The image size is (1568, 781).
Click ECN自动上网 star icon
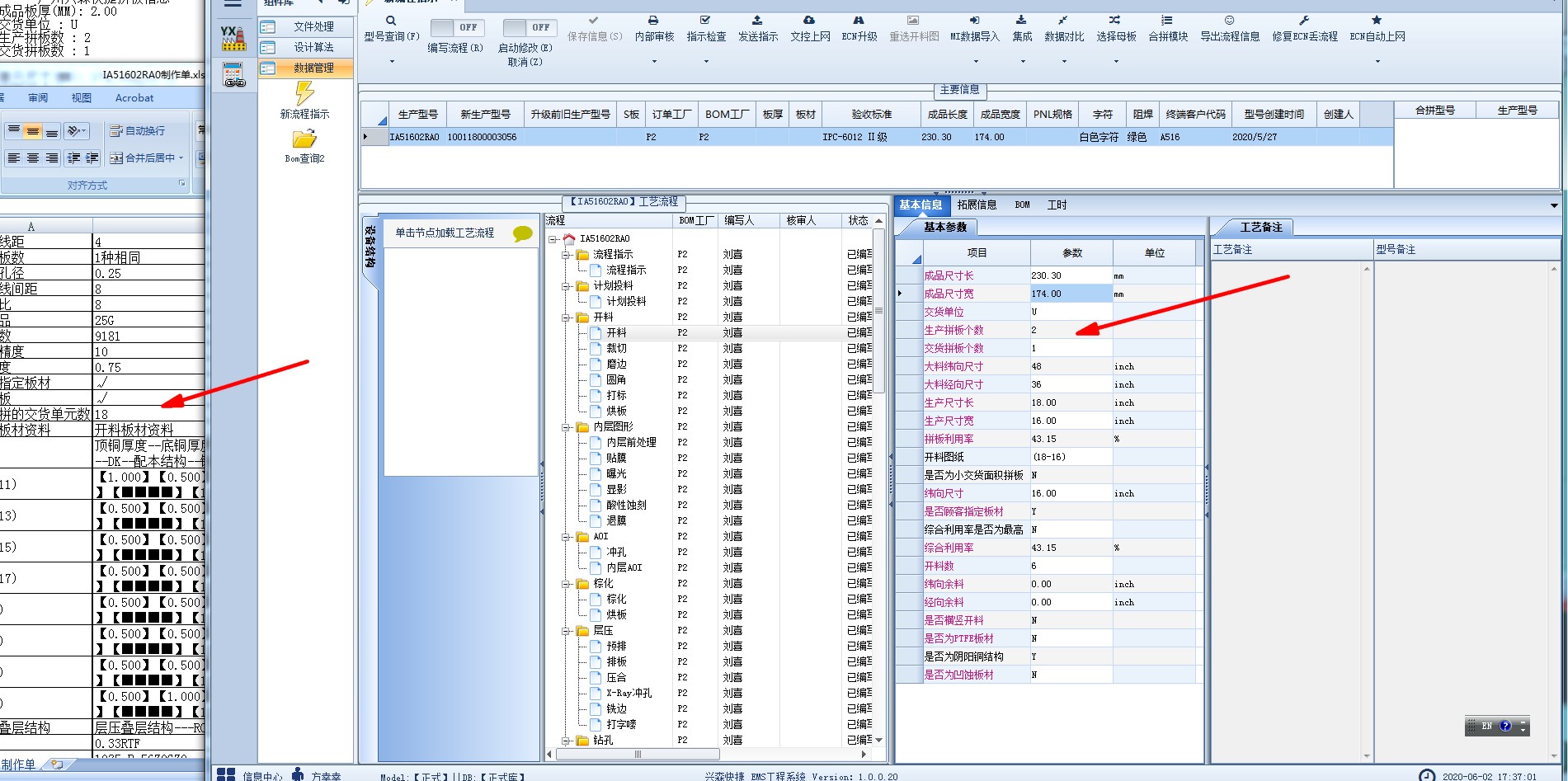point(1376,20)
